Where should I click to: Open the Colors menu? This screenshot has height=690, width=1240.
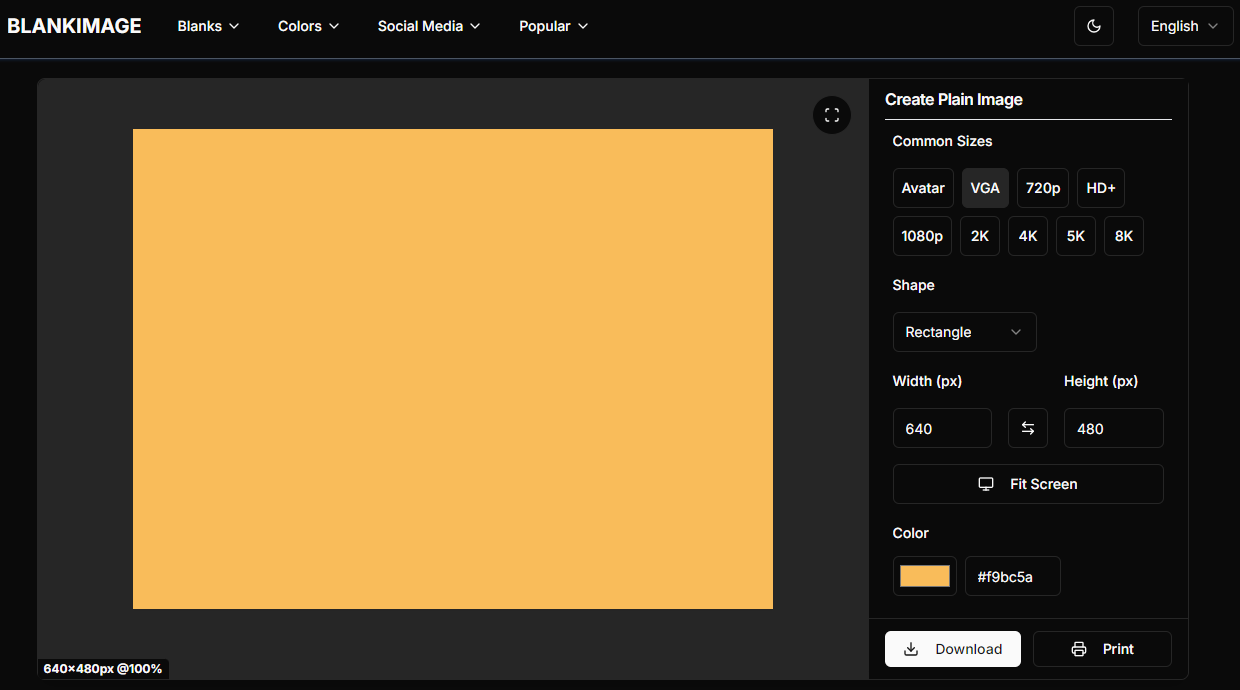(x=309, y=26)
